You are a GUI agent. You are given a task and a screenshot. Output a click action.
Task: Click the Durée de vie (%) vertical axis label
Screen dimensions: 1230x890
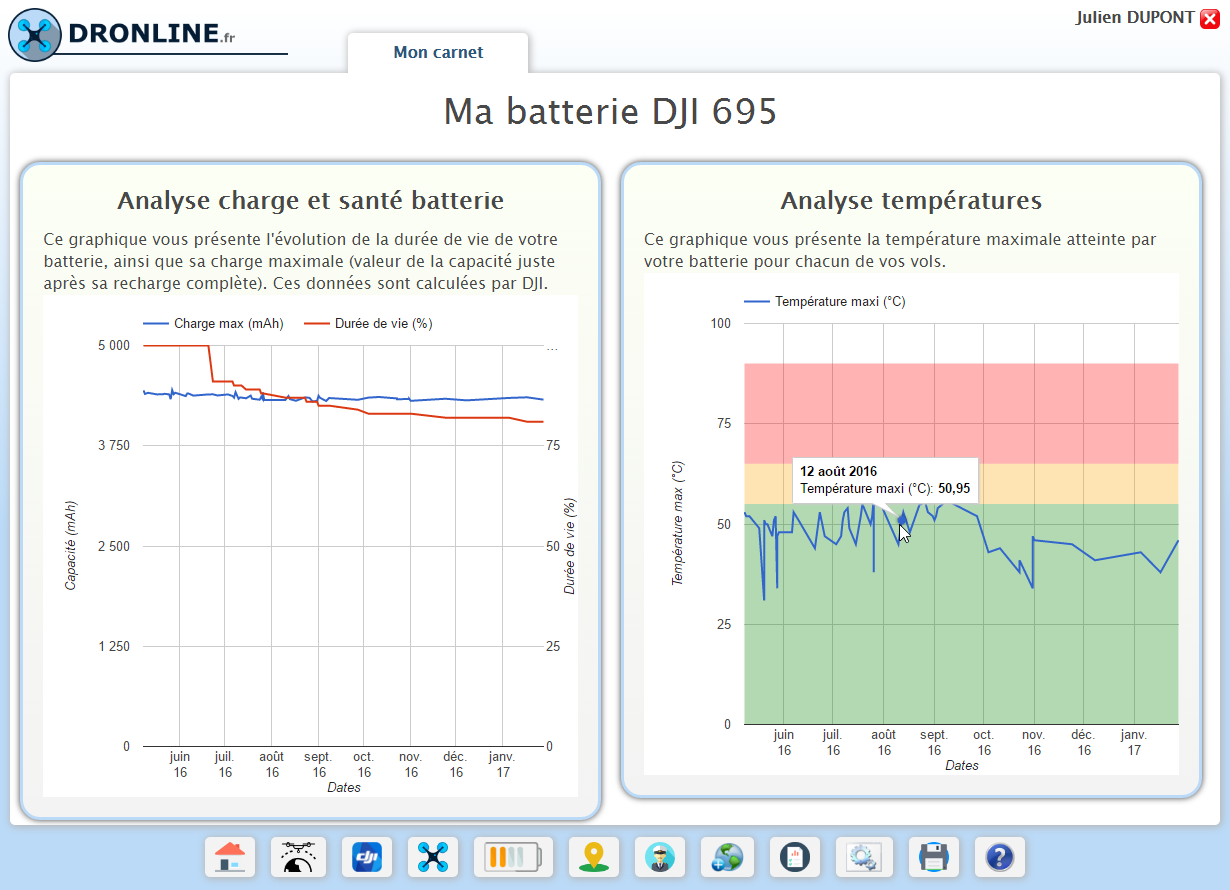tap(570, 546)
